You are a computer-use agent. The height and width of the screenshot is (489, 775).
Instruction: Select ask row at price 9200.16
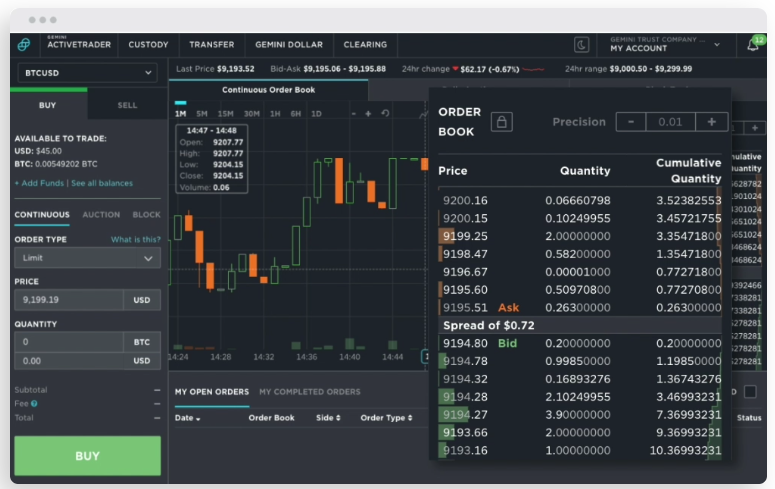coord(580,200)
